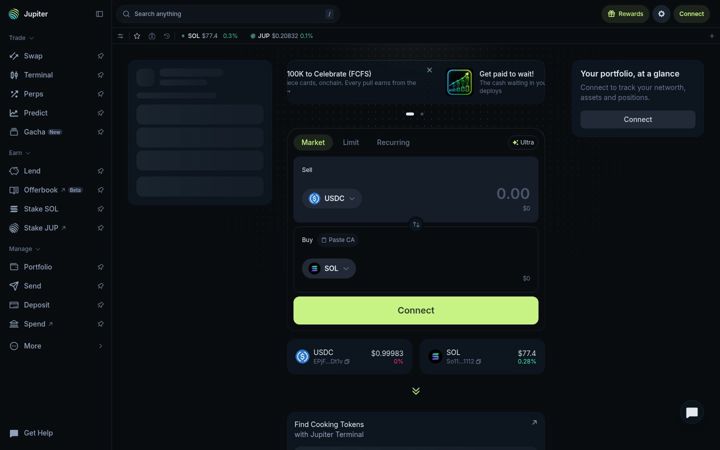
Task: Open Gacha from the sidebar
Action: 35,132
